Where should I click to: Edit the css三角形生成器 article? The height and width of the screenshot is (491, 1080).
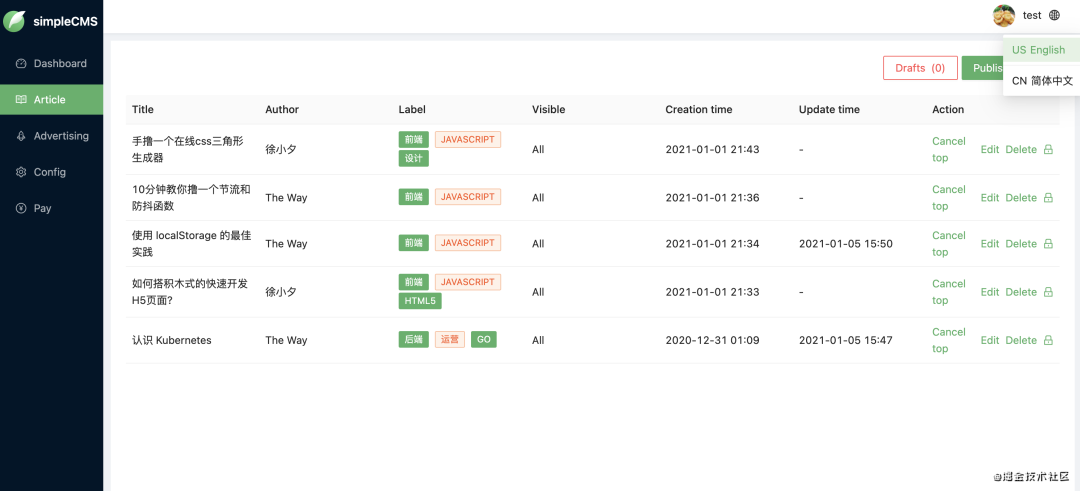pyautogui.click(x=990, y=149)
